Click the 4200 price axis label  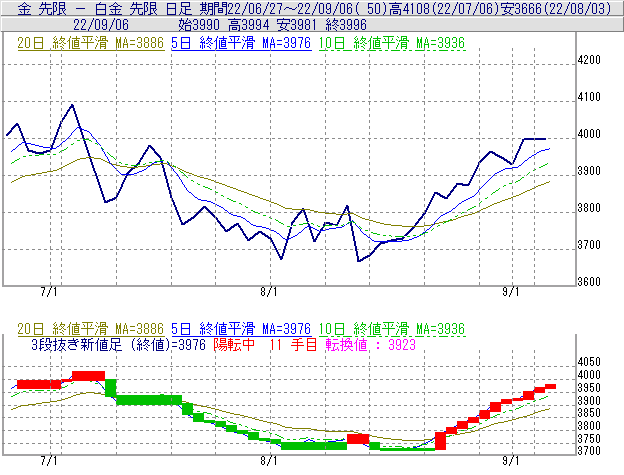point(589,60)
